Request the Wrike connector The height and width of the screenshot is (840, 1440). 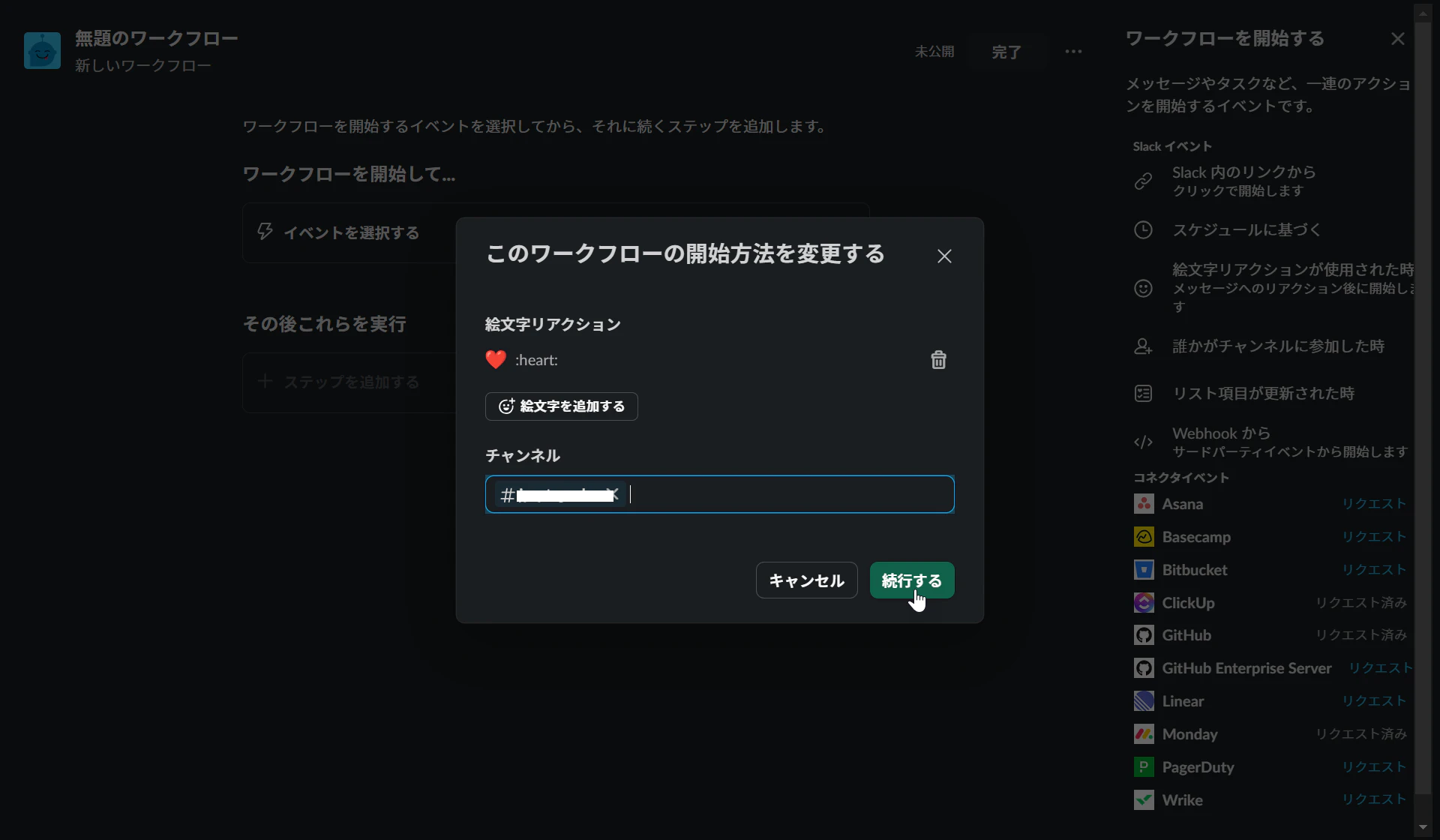[1374, 800]
